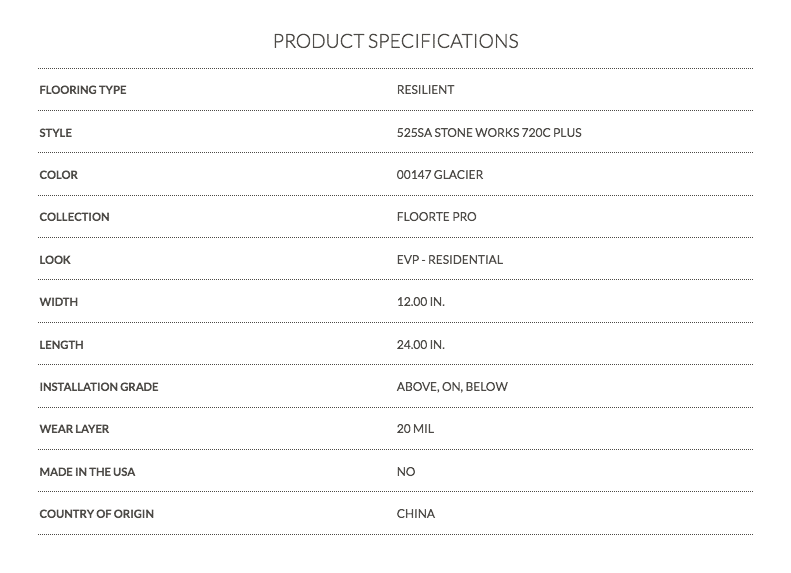The image size is (791, 573).
Task: Click the 12.00 IN. width value
Action: 421,302
